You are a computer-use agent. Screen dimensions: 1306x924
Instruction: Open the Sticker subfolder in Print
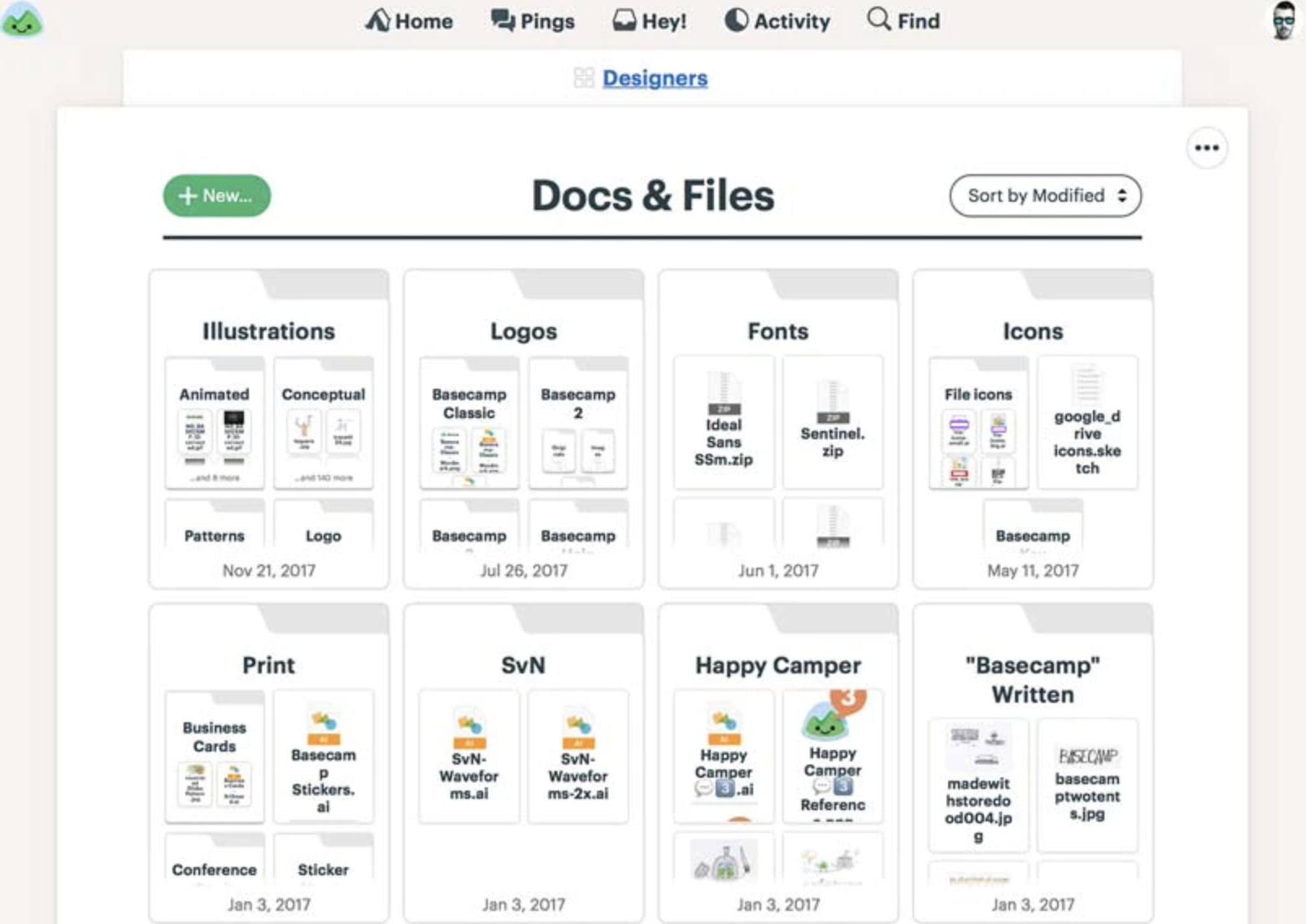[x=324, y=860]
